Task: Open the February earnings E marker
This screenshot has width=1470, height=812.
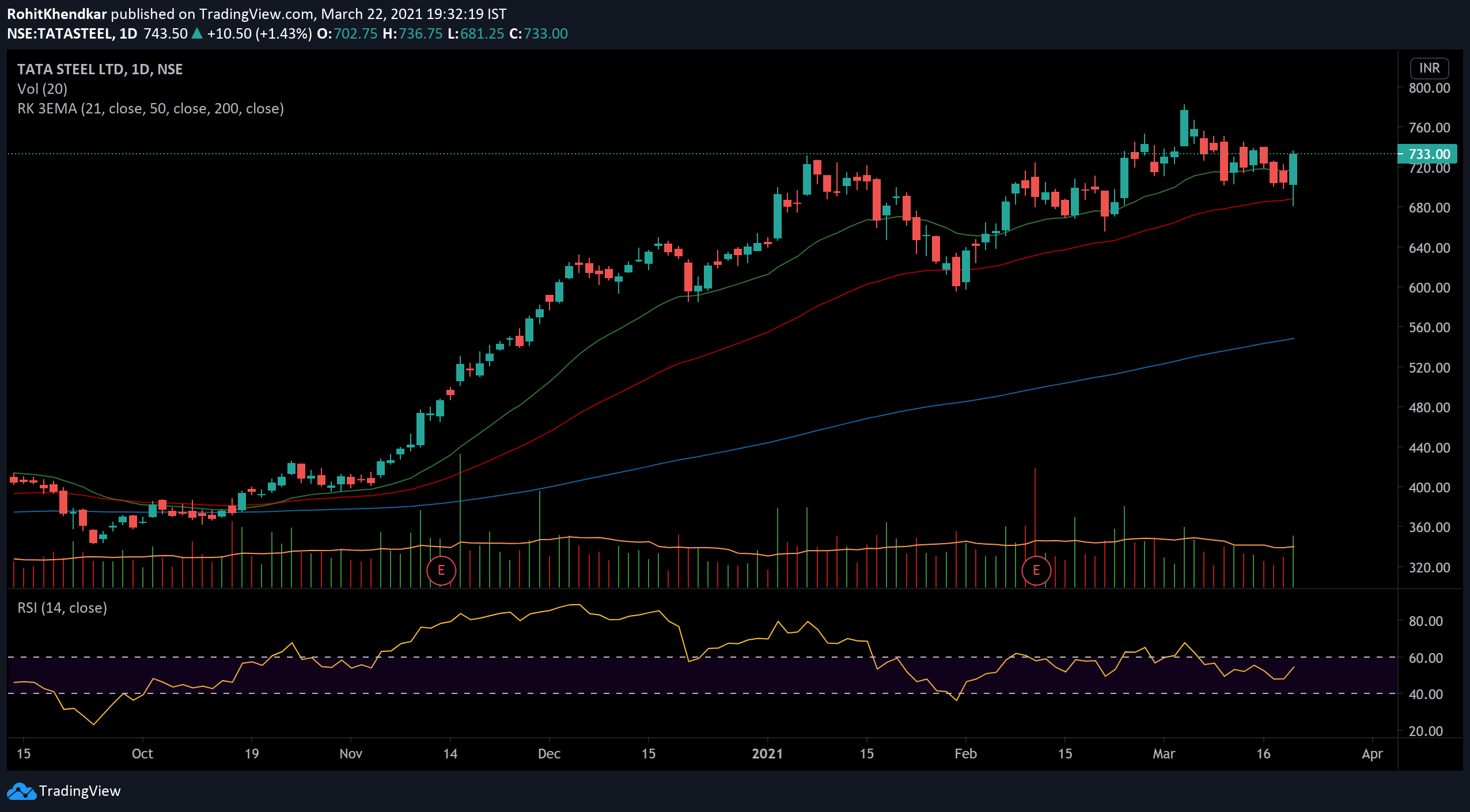Action: coord(1036,571)
